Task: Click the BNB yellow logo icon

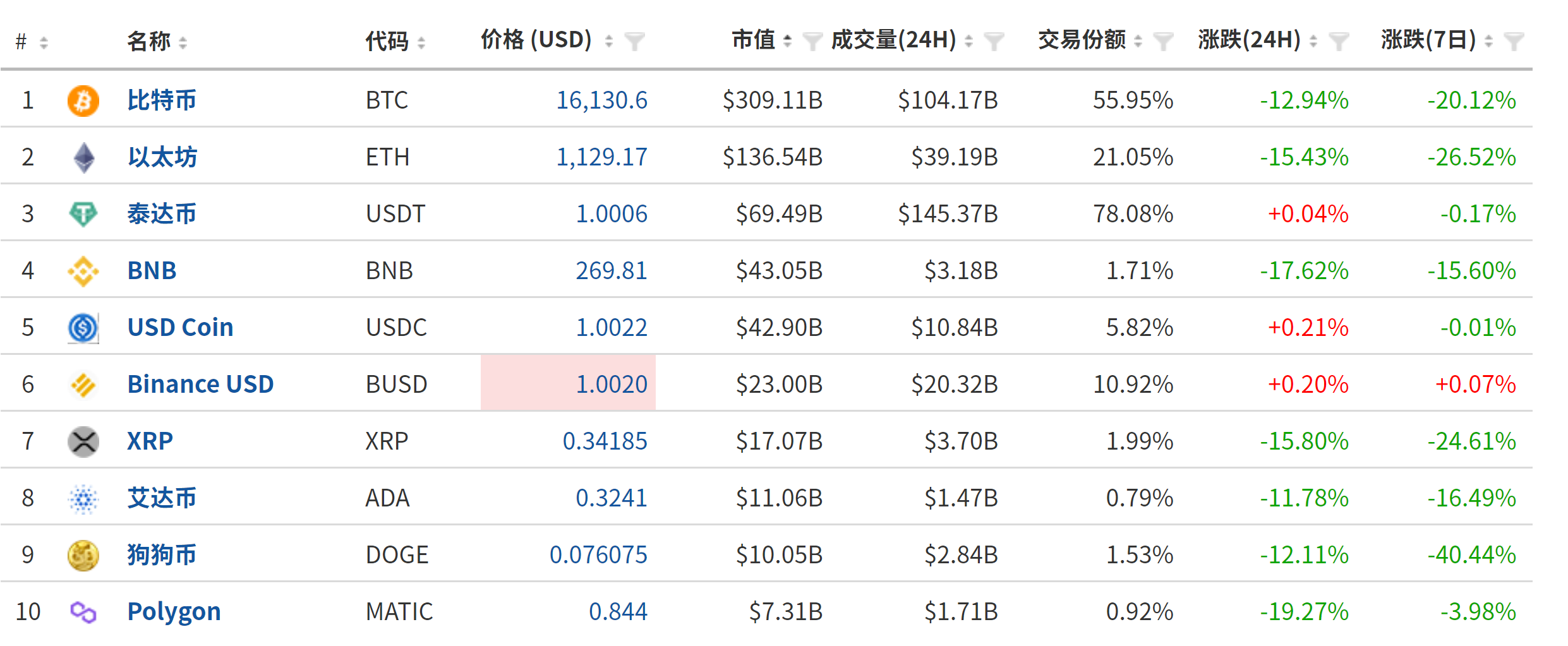Action: click(83, 272)
